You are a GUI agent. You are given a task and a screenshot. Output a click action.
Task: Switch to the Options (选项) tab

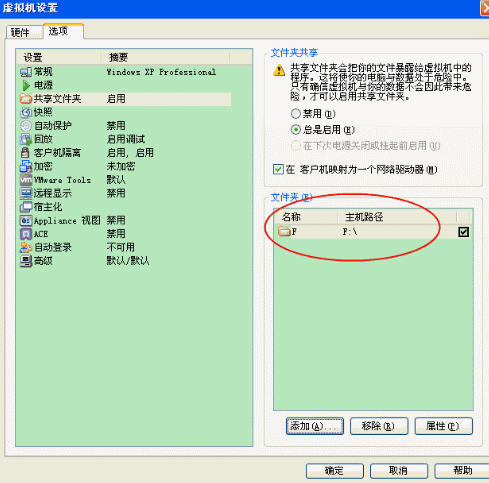pos(63,31)
